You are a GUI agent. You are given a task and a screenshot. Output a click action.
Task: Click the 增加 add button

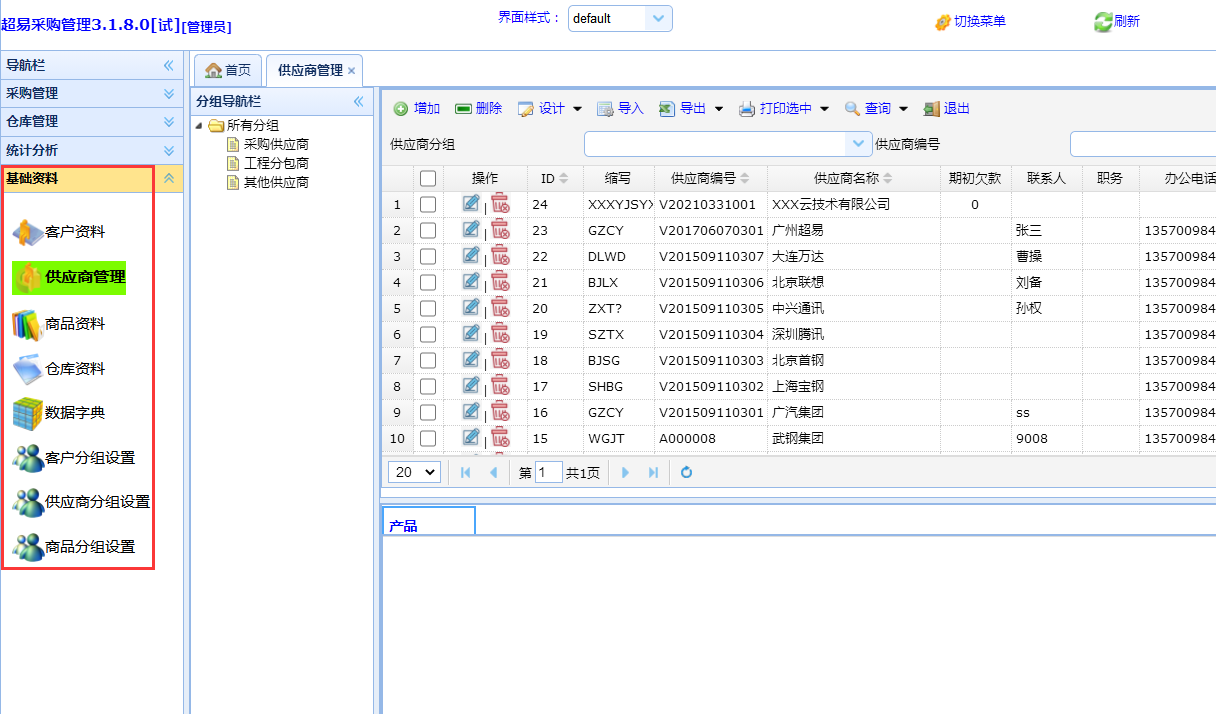(416, 108)
